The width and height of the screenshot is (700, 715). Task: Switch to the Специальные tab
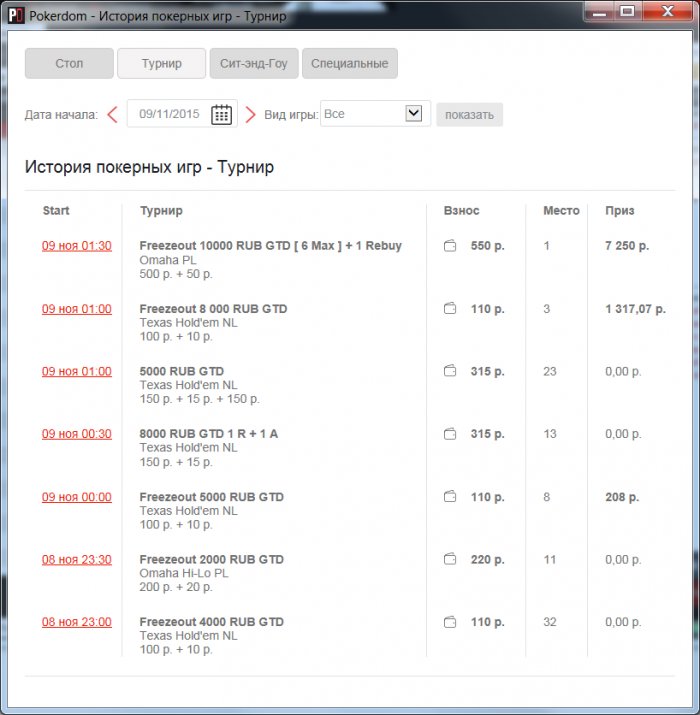tap(350, 63)
